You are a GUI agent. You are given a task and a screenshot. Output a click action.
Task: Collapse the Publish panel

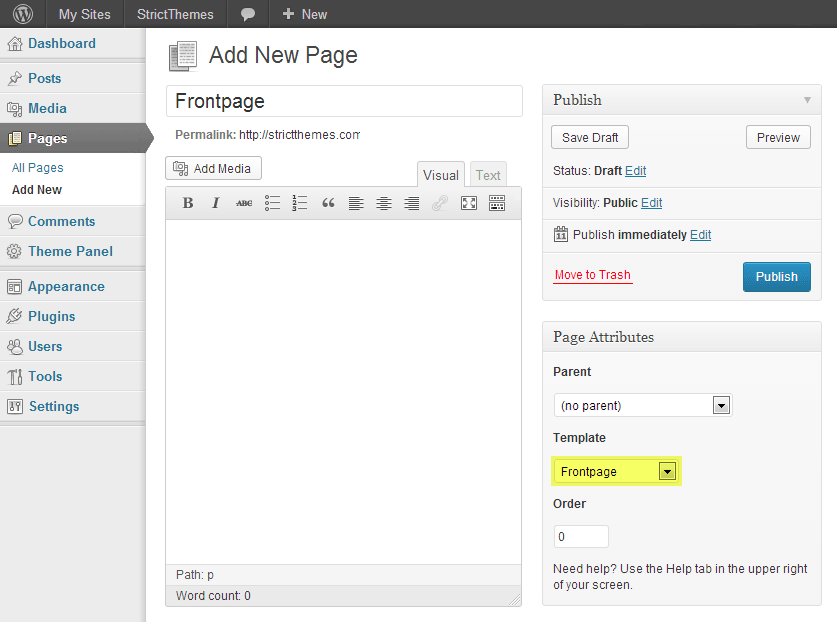pyautogui.click(x=807, y=100)
